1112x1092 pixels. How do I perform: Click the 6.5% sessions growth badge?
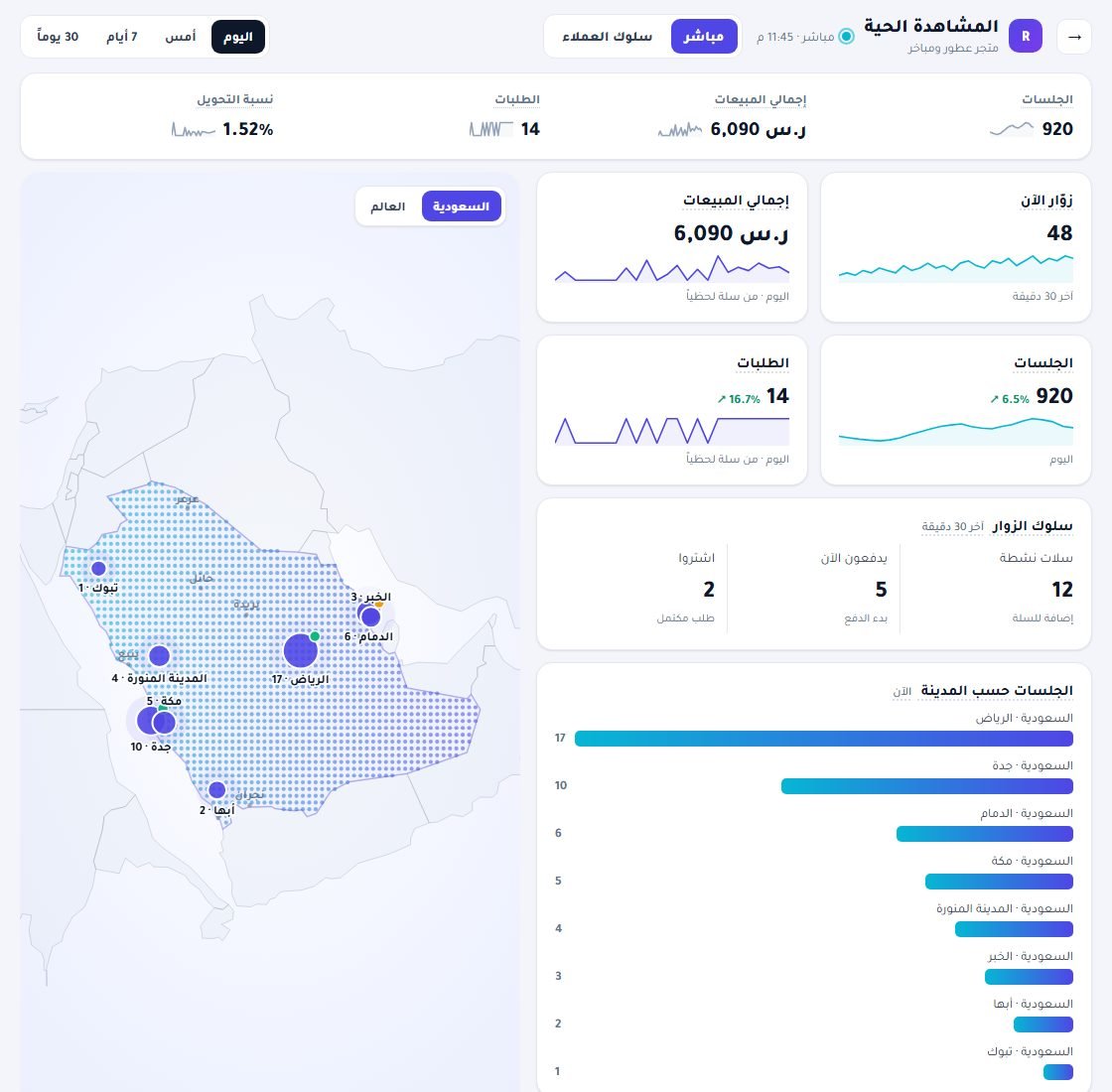(x=1010, y=399)
